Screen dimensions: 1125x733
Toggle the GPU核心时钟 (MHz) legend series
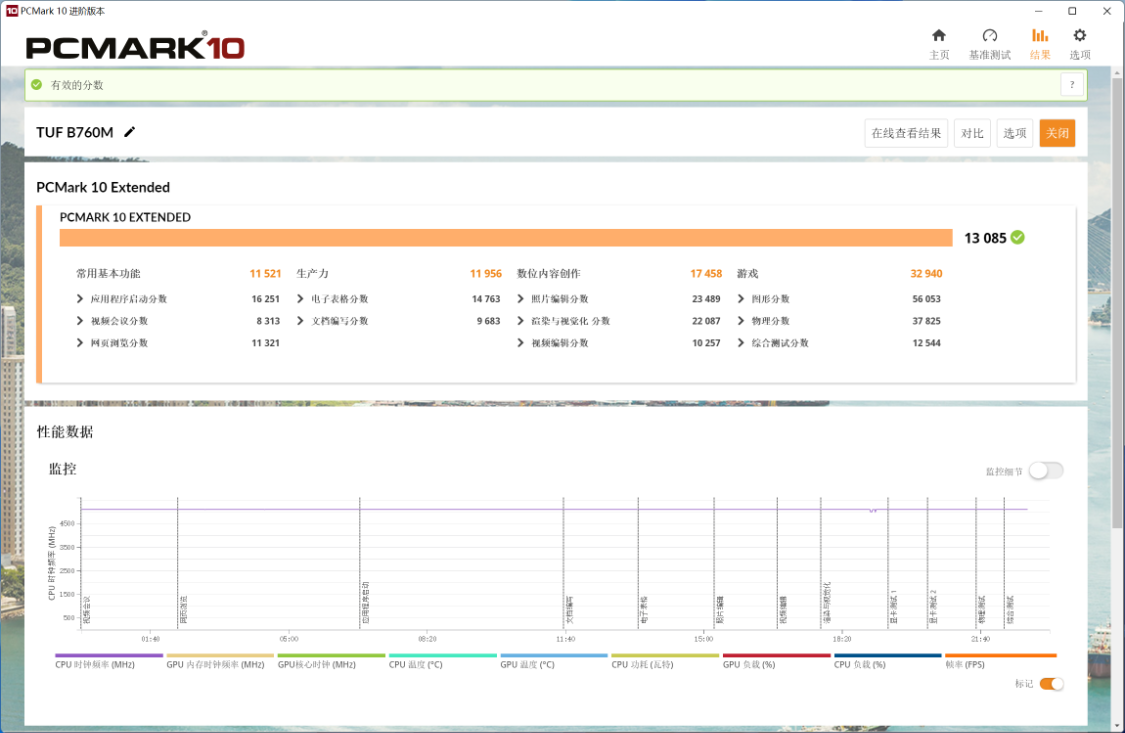(x=331, y=661)
